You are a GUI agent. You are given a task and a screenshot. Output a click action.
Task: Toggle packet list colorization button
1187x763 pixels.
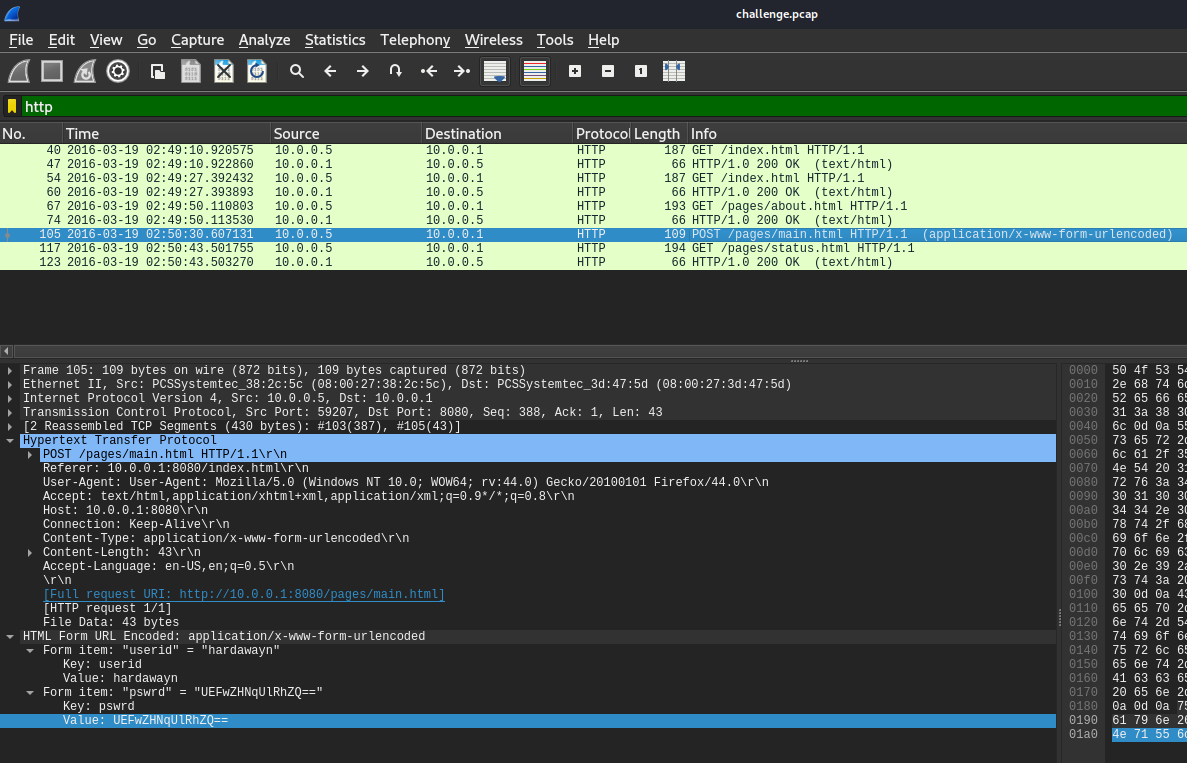click(535, 71)
